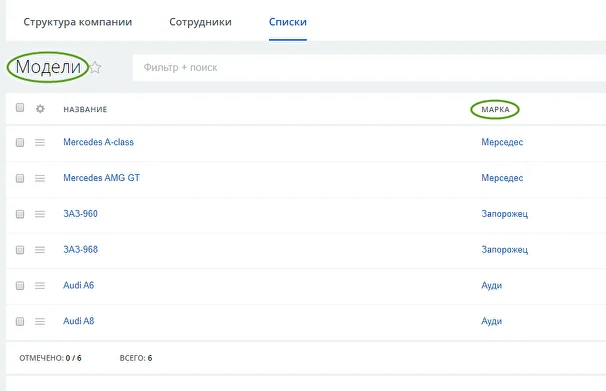
Task: Select the ЗАЗ-960 row checkbox
Action: (x=20, y=214)
